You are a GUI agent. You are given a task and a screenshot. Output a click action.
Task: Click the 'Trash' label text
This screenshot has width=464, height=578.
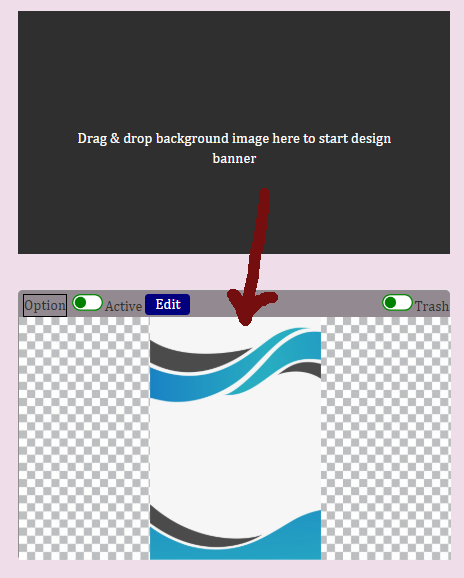tap(432, 306)
